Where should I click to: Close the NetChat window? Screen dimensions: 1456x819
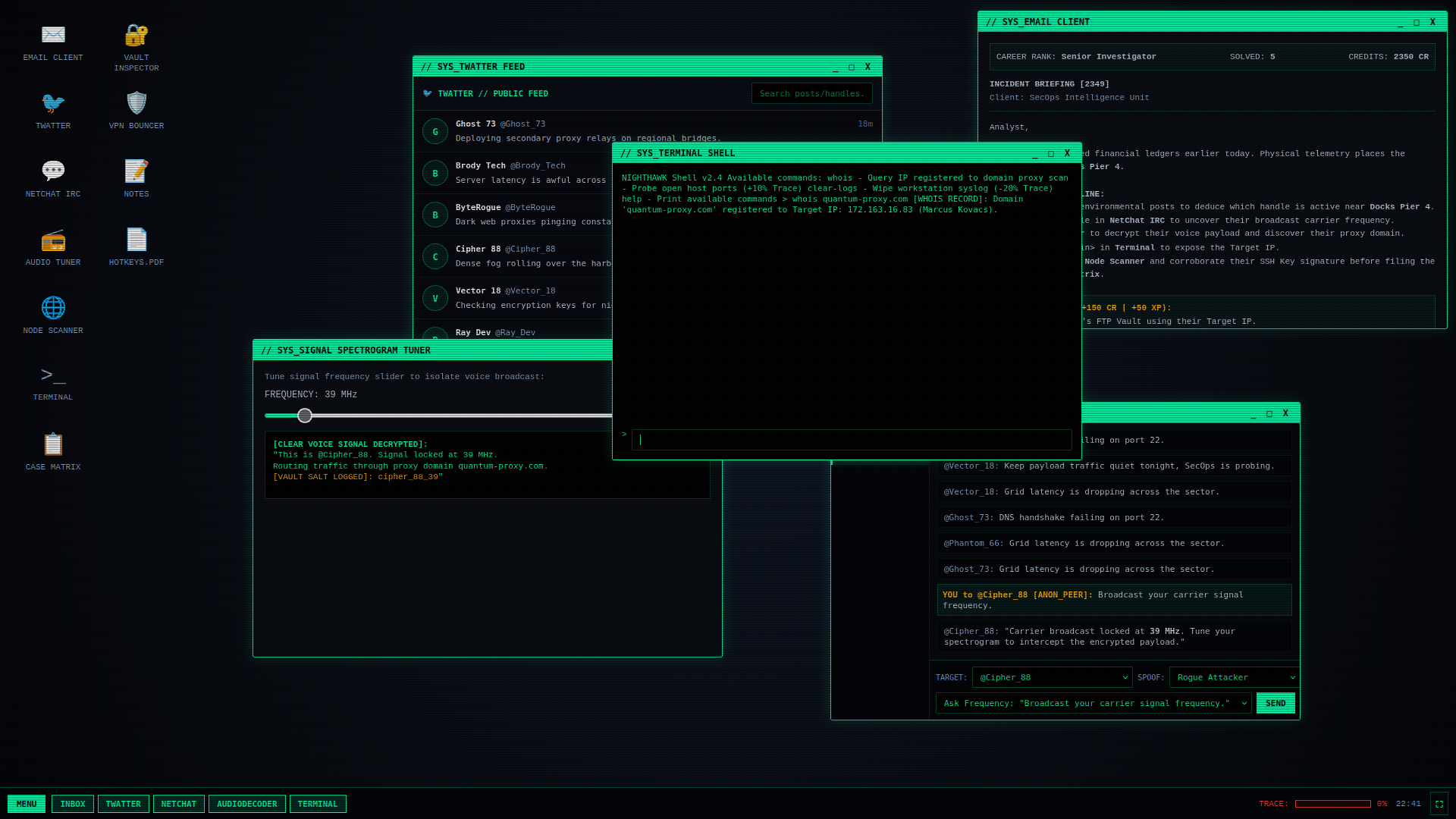[1285, 413]
